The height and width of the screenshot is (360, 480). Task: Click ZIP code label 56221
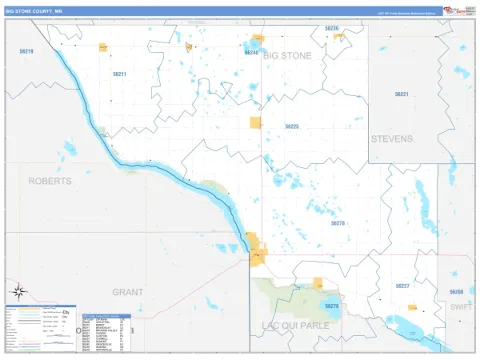coord(402,94)
